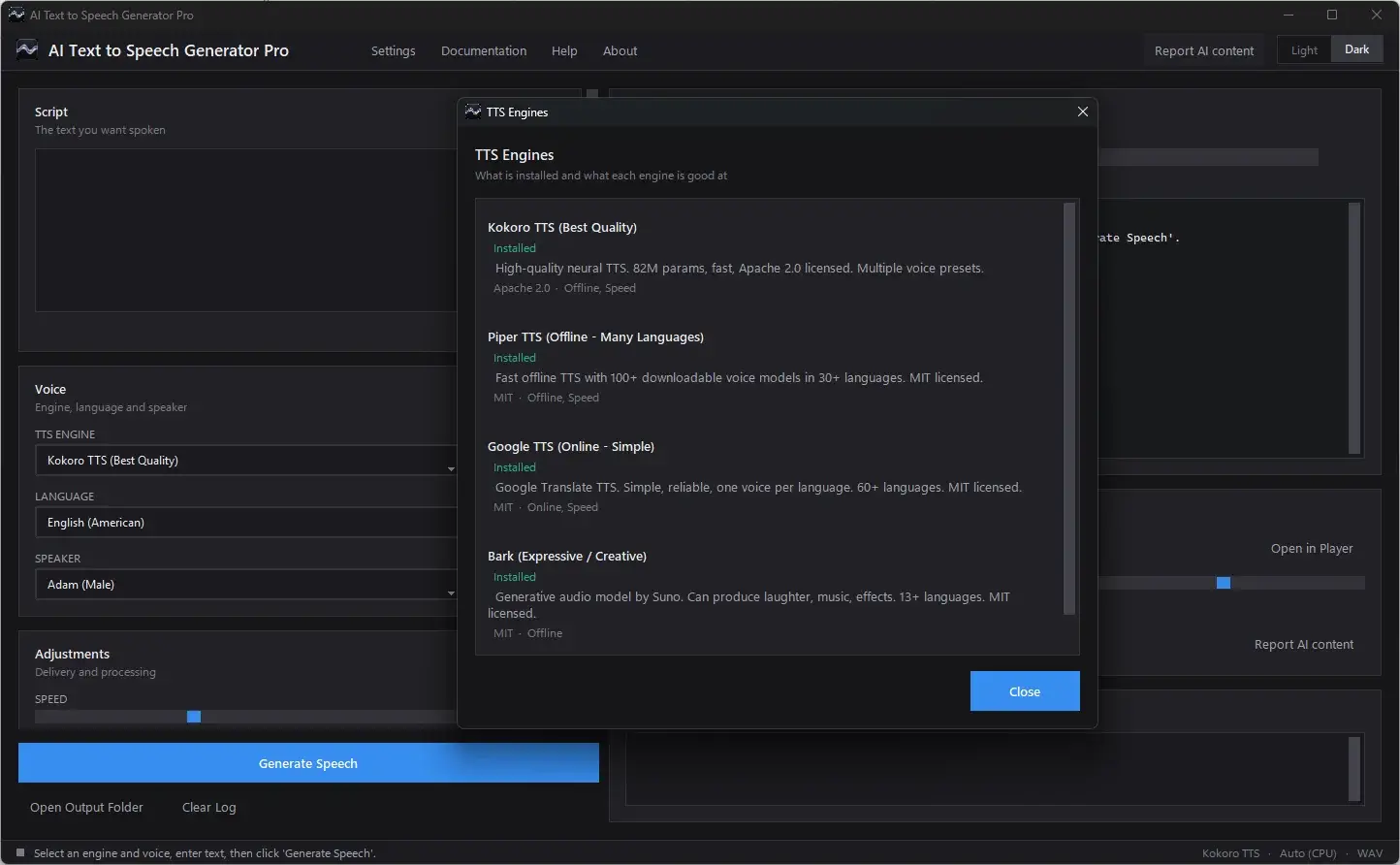Click the status indicator square in status bar

coord(20,853)
